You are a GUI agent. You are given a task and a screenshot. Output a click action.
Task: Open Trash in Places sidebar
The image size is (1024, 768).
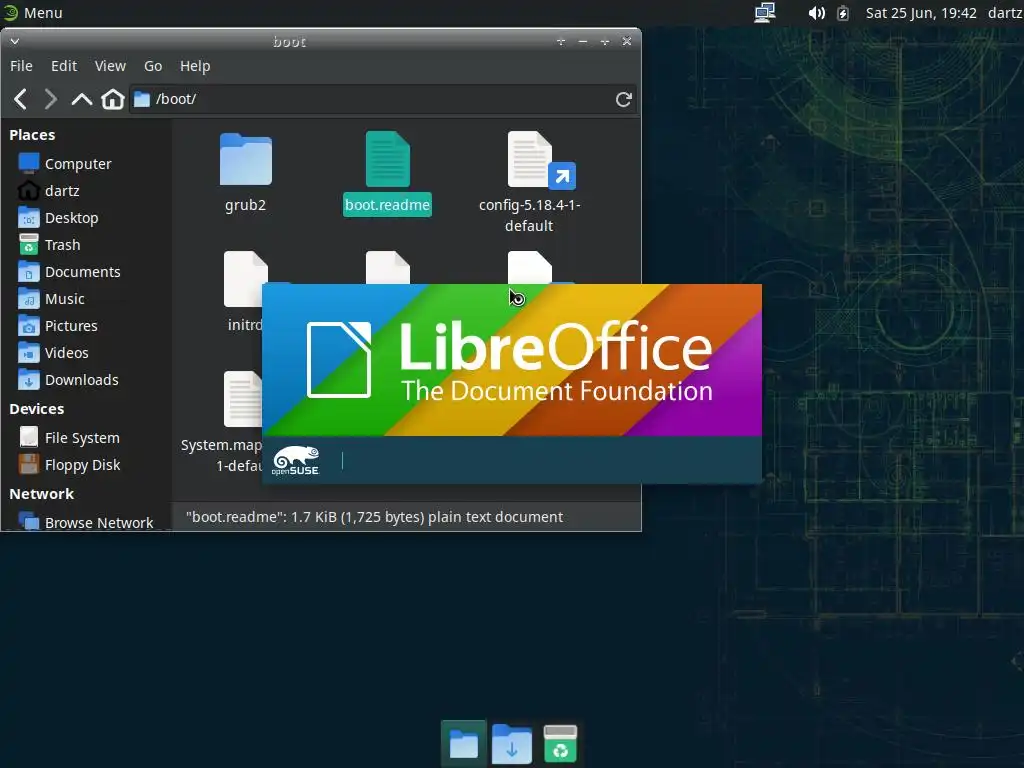click(x=50, y=245)
